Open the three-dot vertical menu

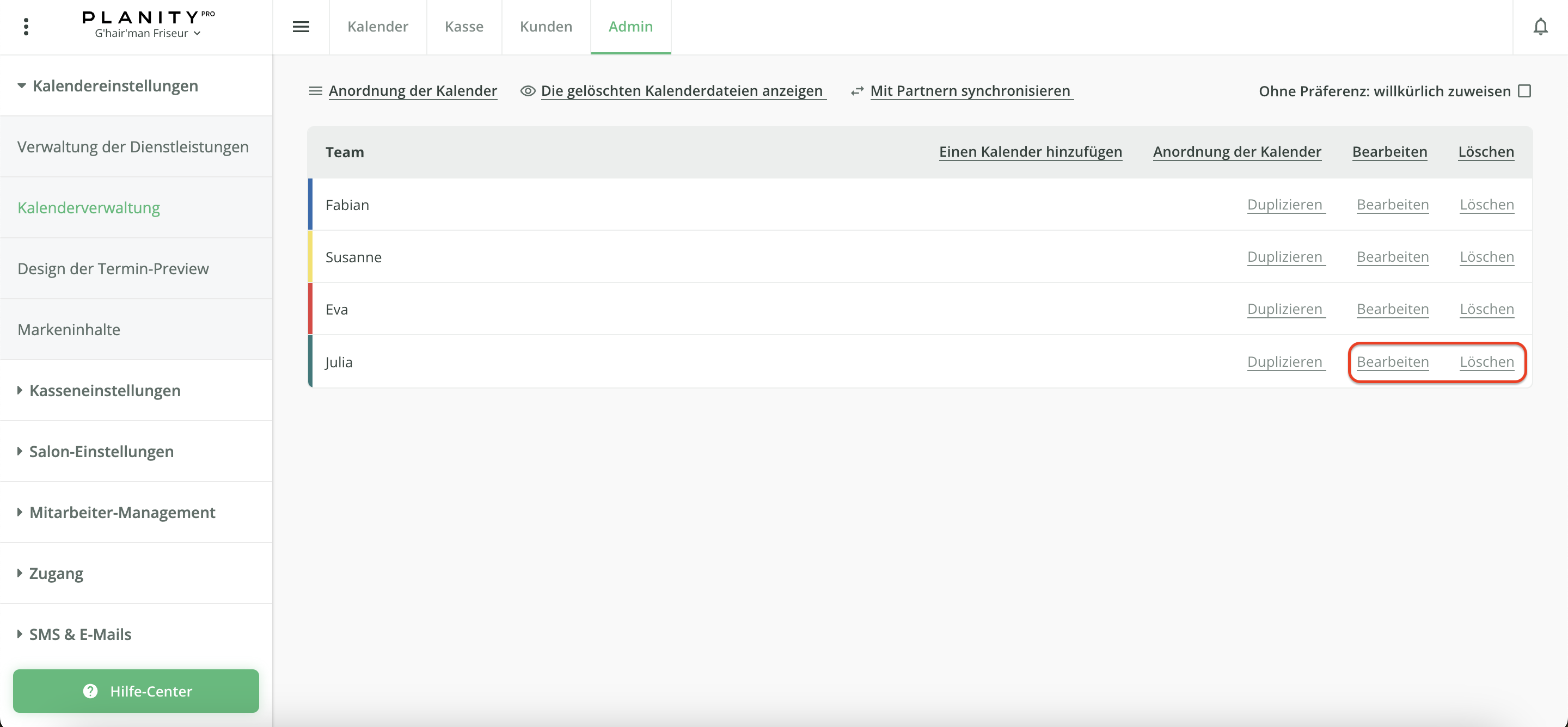(x=26, y=27)
